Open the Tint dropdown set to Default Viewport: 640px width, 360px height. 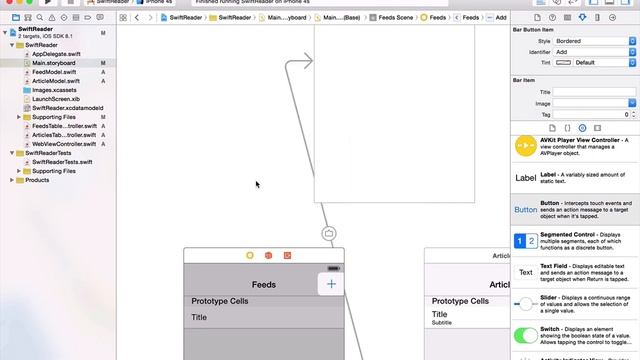[x=605, y=63]
